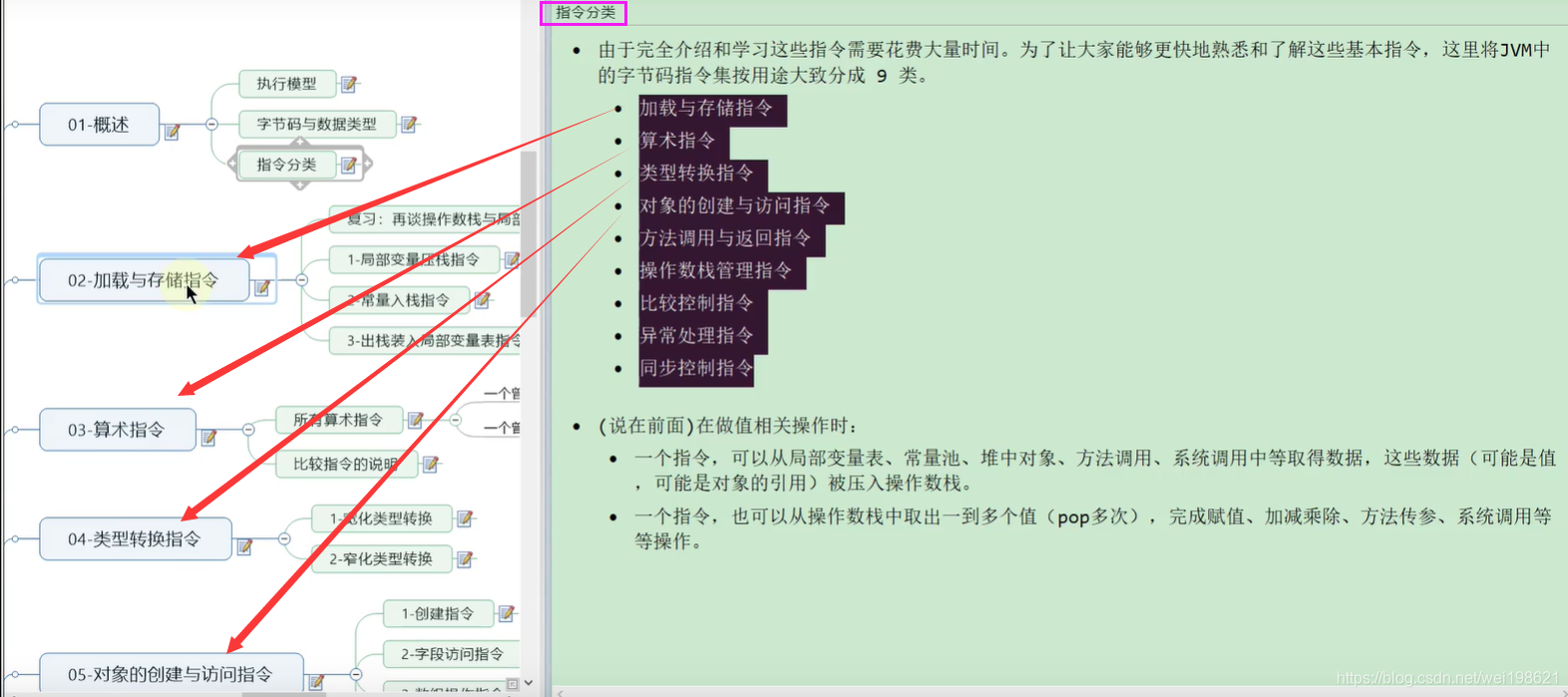Open the note icon beside 2-窄化类型转换
1568x697 pixels.
pos(465,559)
